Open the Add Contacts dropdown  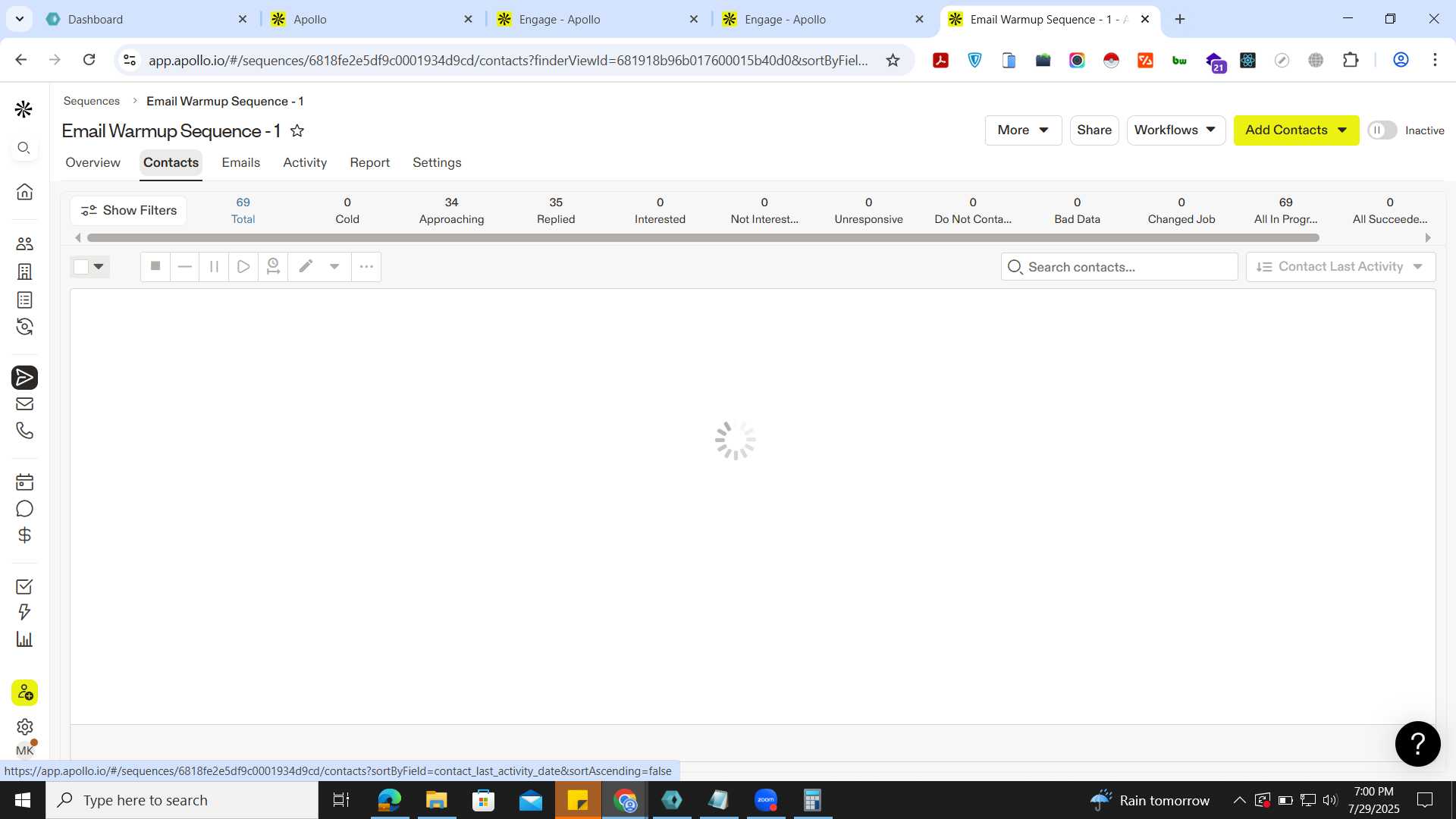click(1296, 130)
